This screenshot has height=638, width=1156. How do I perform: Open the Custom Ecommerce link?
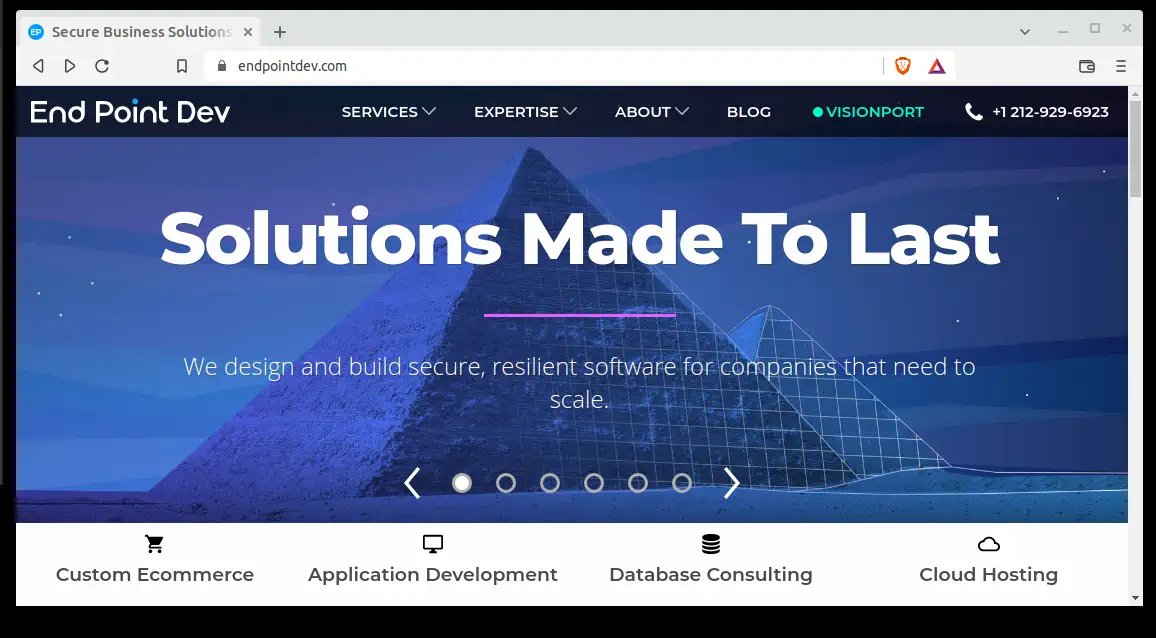(155, 575)
